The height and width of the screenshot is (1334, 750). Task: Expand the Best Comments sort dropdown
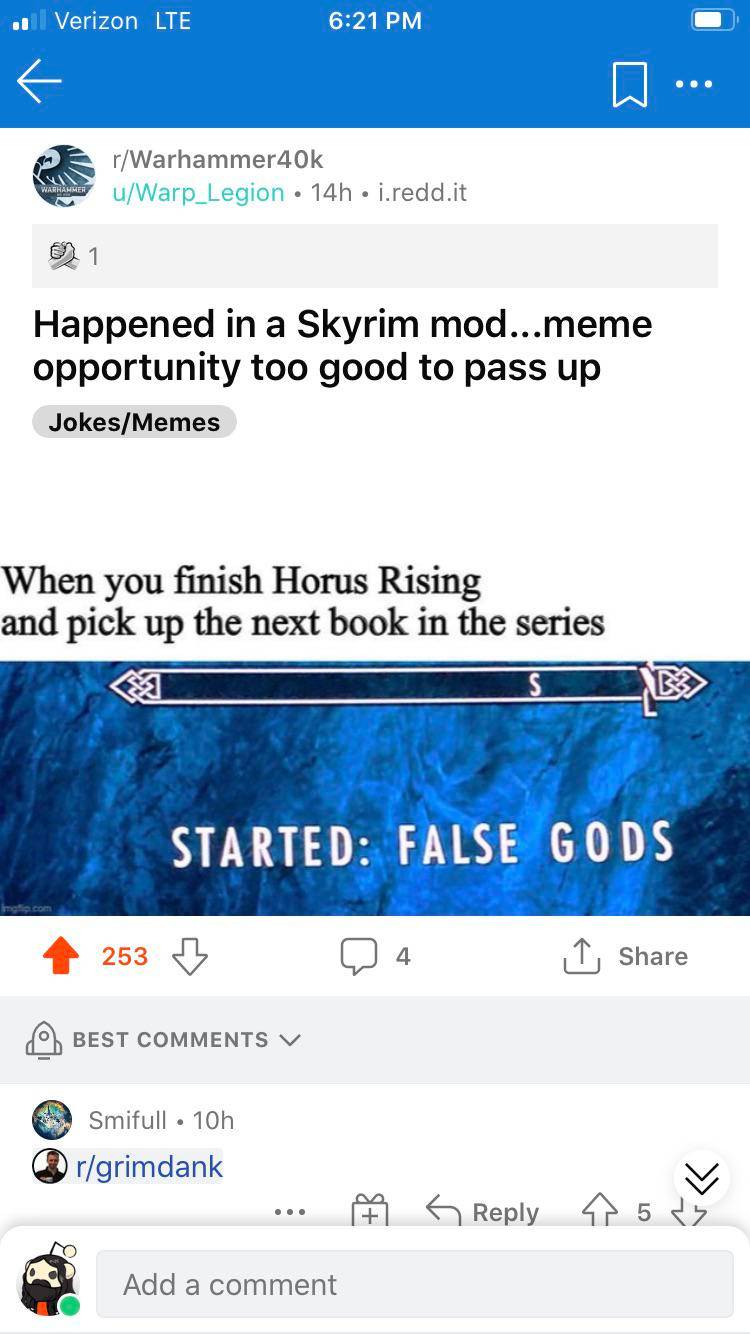(x=163, y=1040)
